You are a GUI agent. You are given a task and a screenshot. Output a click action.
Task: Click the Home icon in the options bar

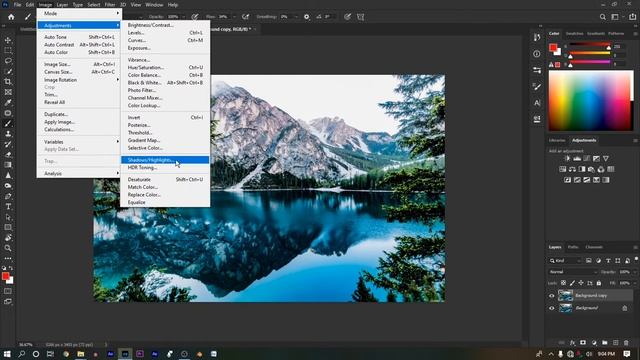(x=11, y=17)
